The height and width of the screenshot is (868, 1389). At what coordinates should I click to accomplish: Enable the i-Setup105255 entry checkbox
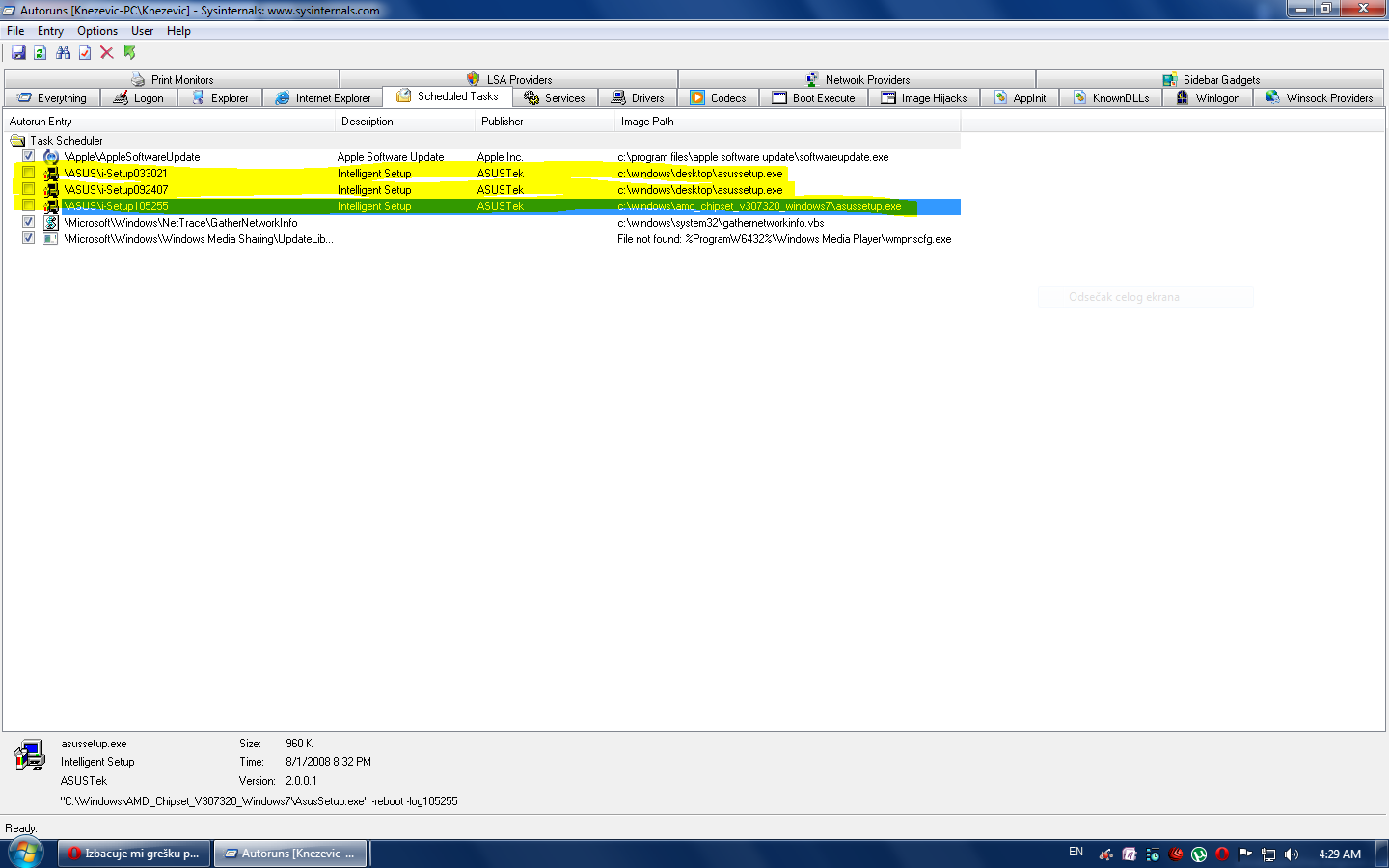(29, 205)
